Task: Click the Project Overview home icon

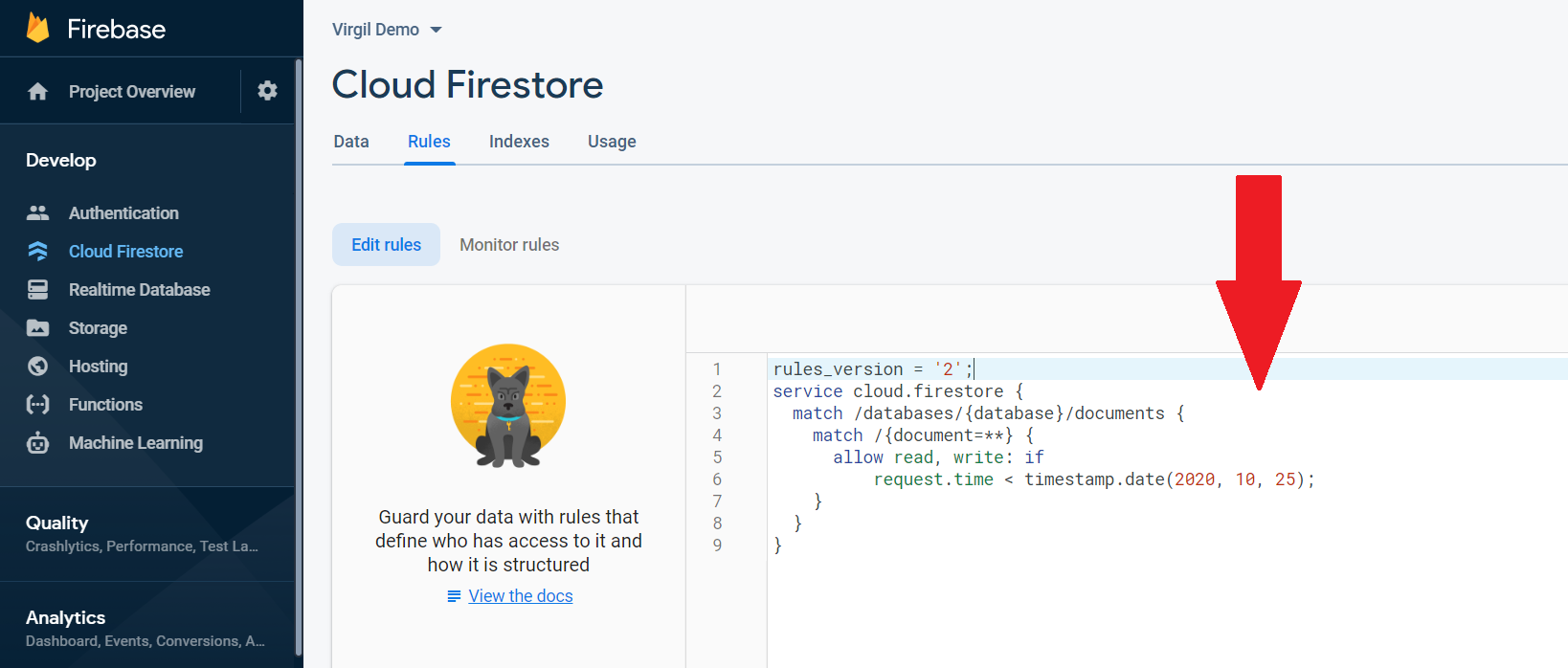Action: 37,91
